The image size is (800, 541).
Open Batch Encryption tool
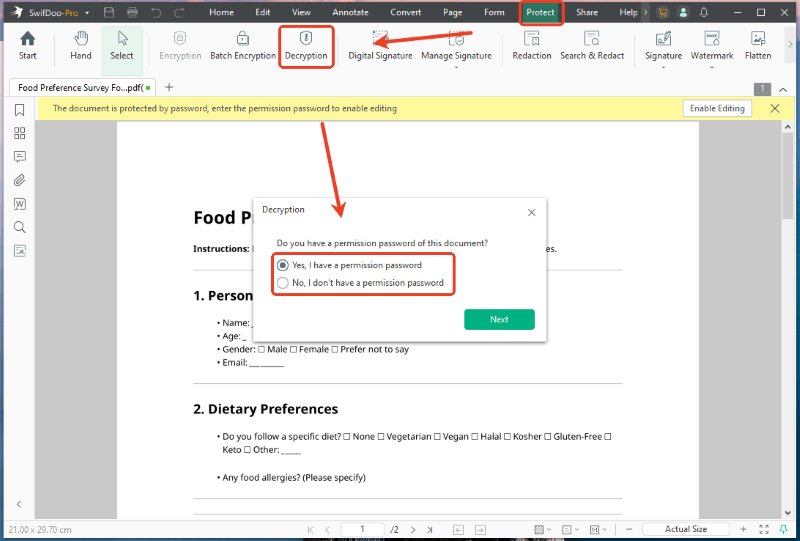click(243, 46)
